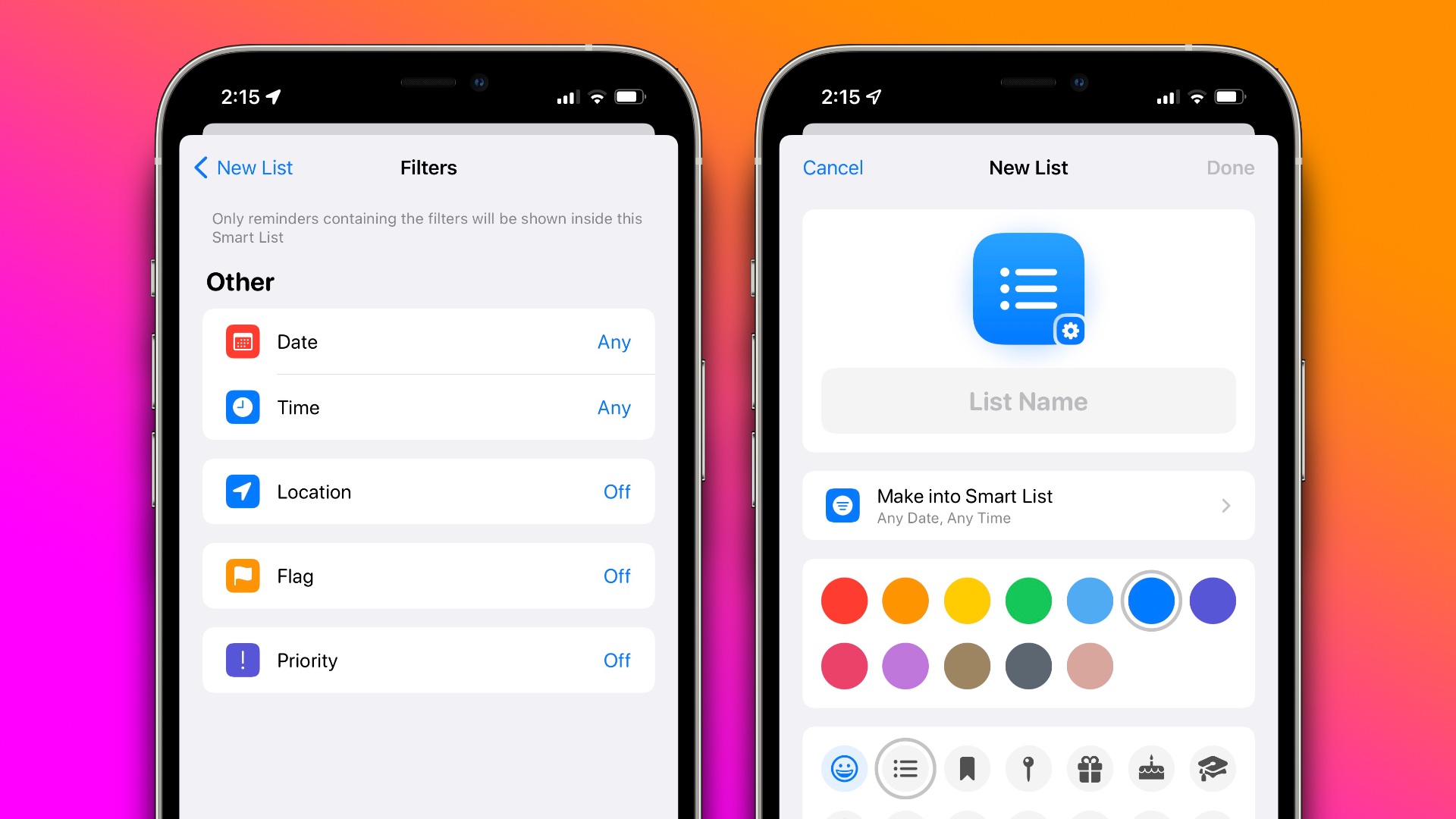Select the Date filter option
This screenshot has width=1456, height=819.
click(429, 343)
